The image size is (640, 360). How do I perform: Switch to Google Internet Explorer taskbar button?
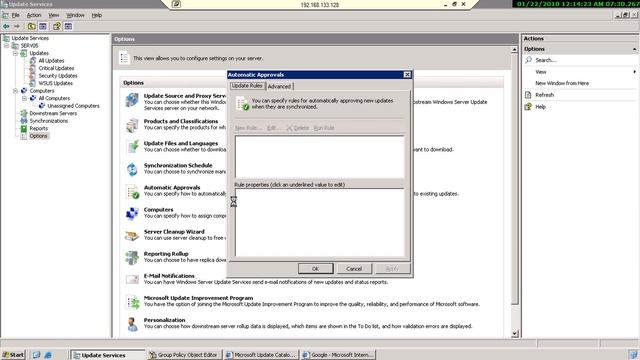(338, 355)
